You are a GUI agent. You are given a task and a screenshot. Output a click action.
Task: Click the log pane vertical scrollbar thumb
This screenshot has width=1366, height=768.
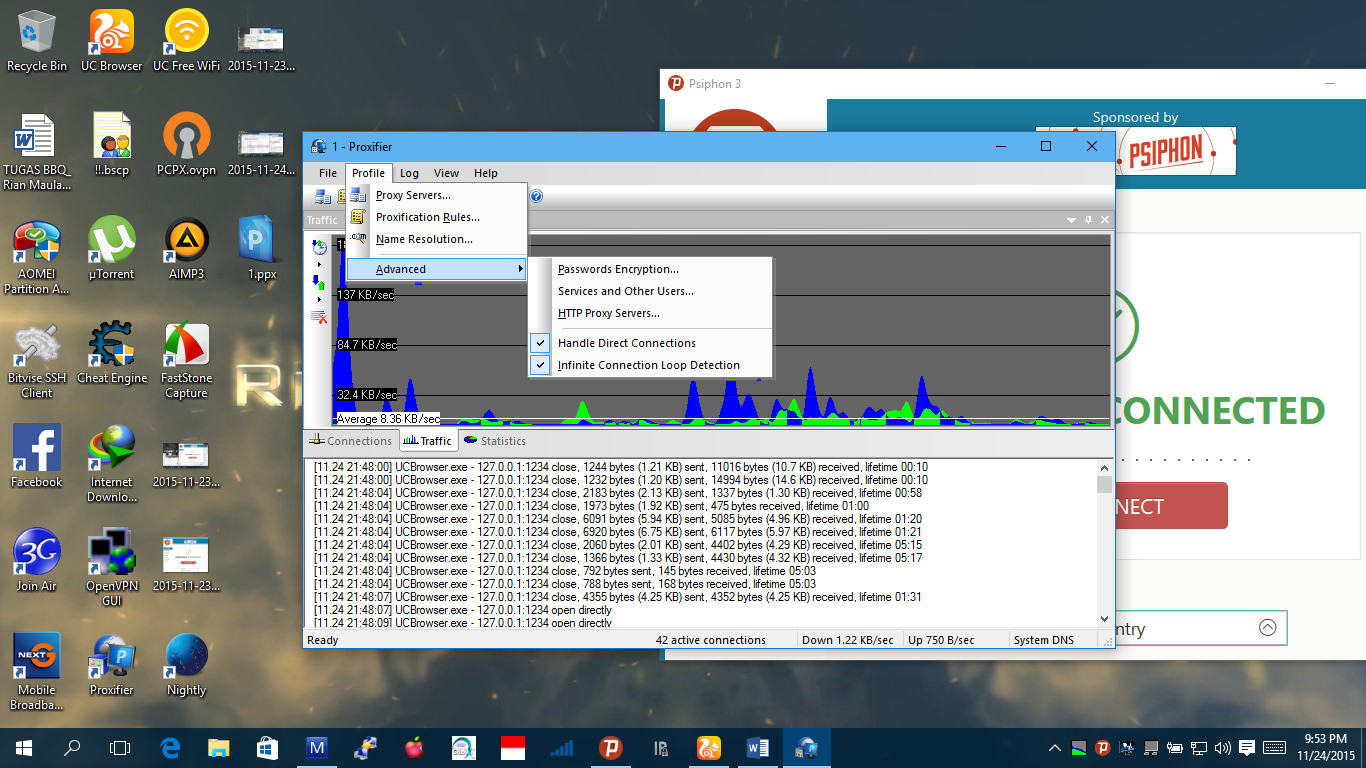point(1104,484)
